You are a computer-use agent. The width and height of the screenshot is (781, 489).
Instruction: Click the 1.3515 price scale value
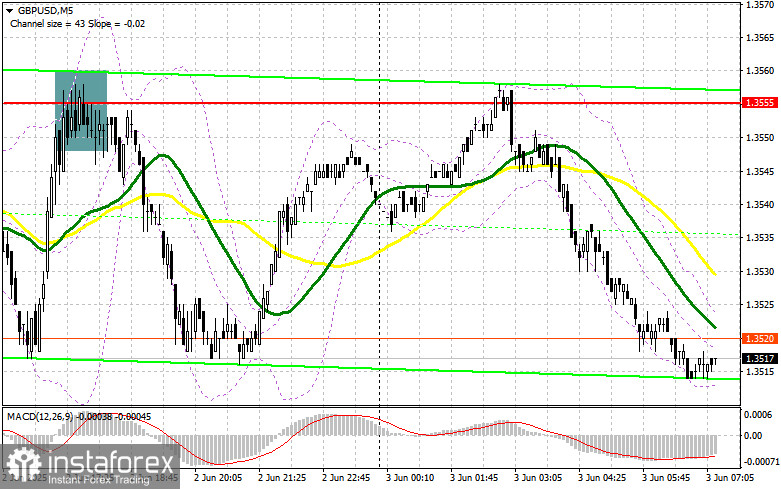(x=760, y=371)
